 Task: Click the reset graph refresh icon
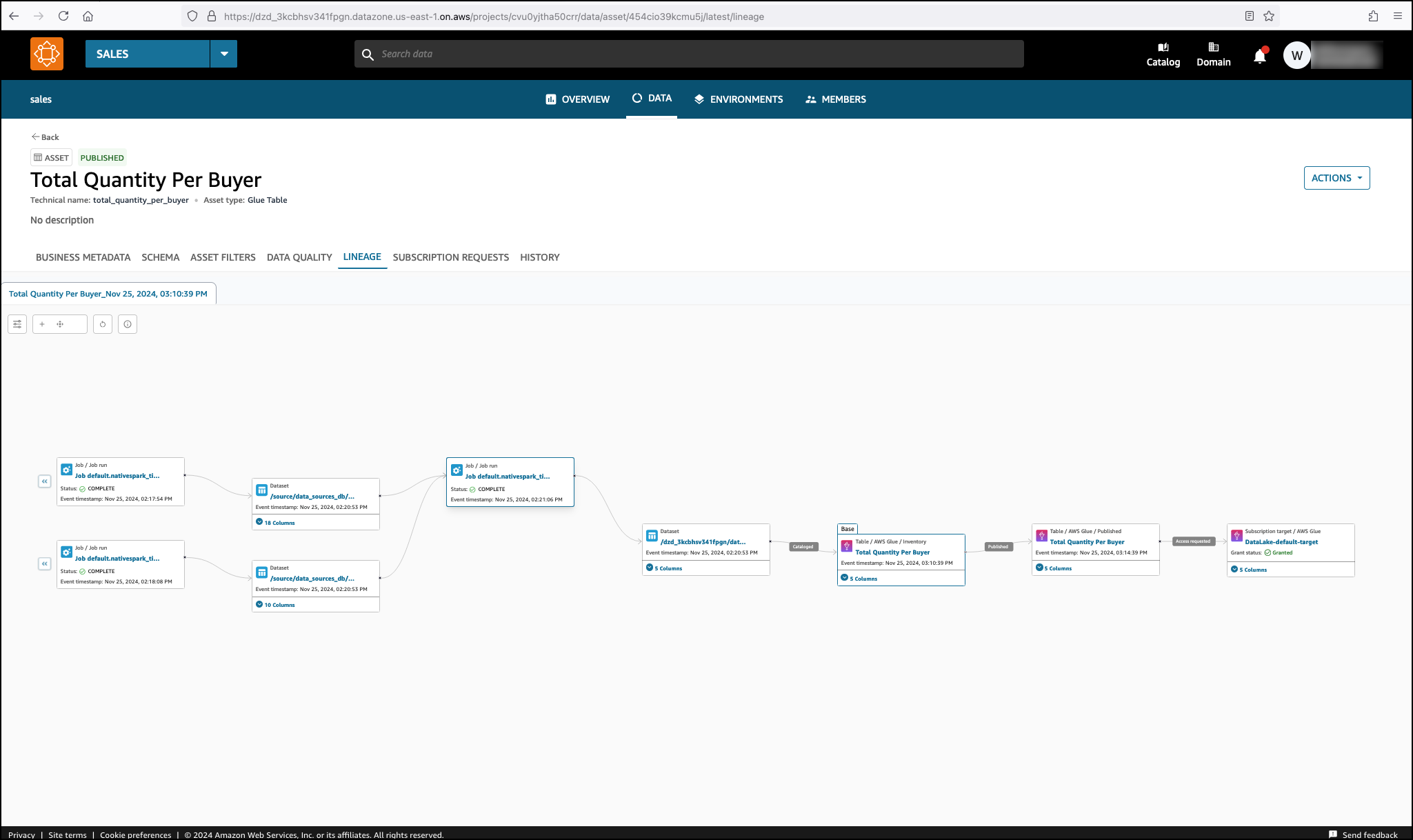(103, 324)
